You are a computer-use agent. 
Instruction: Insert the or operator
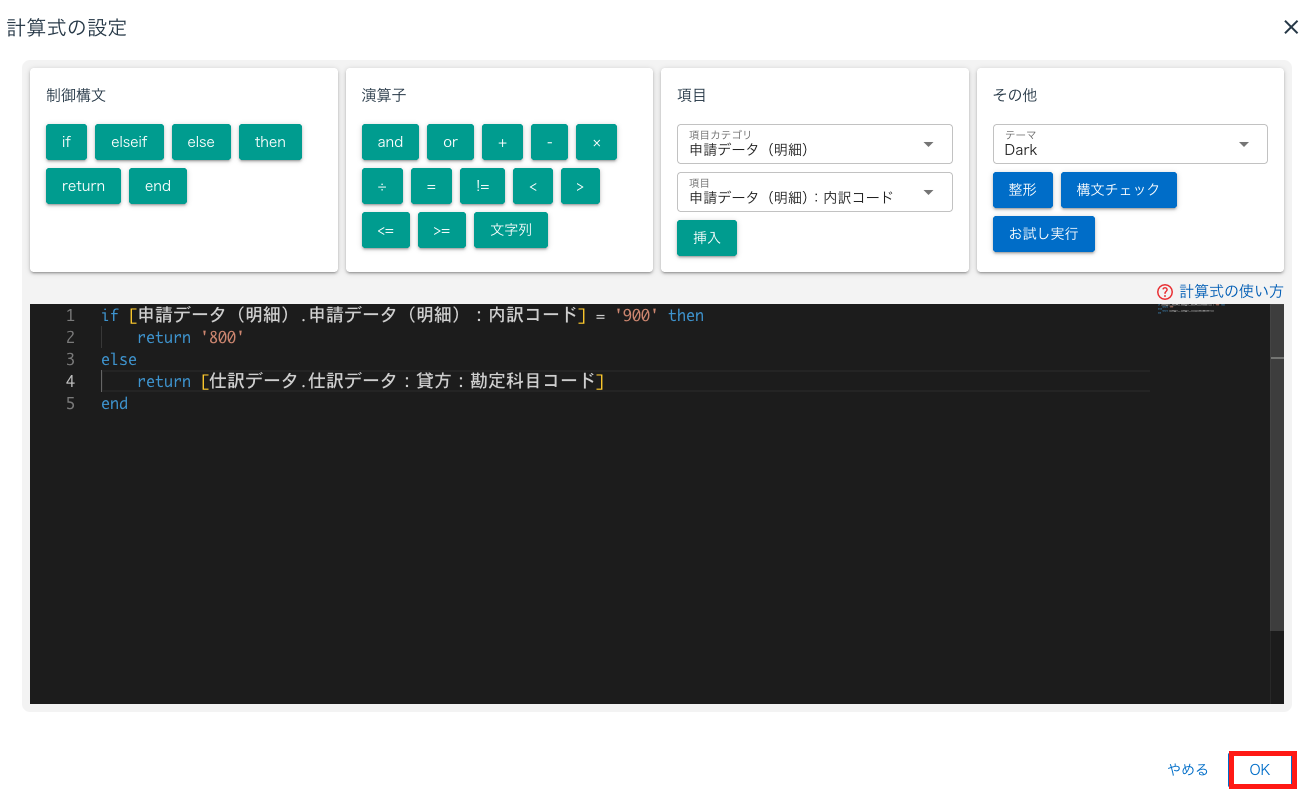click(450, 142)
